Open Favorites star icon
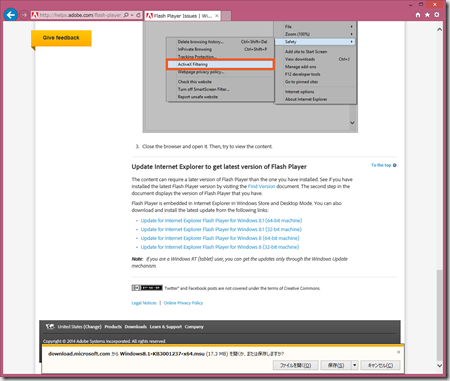Viewport: 450px width, 381px height. [x=427, y=15]
